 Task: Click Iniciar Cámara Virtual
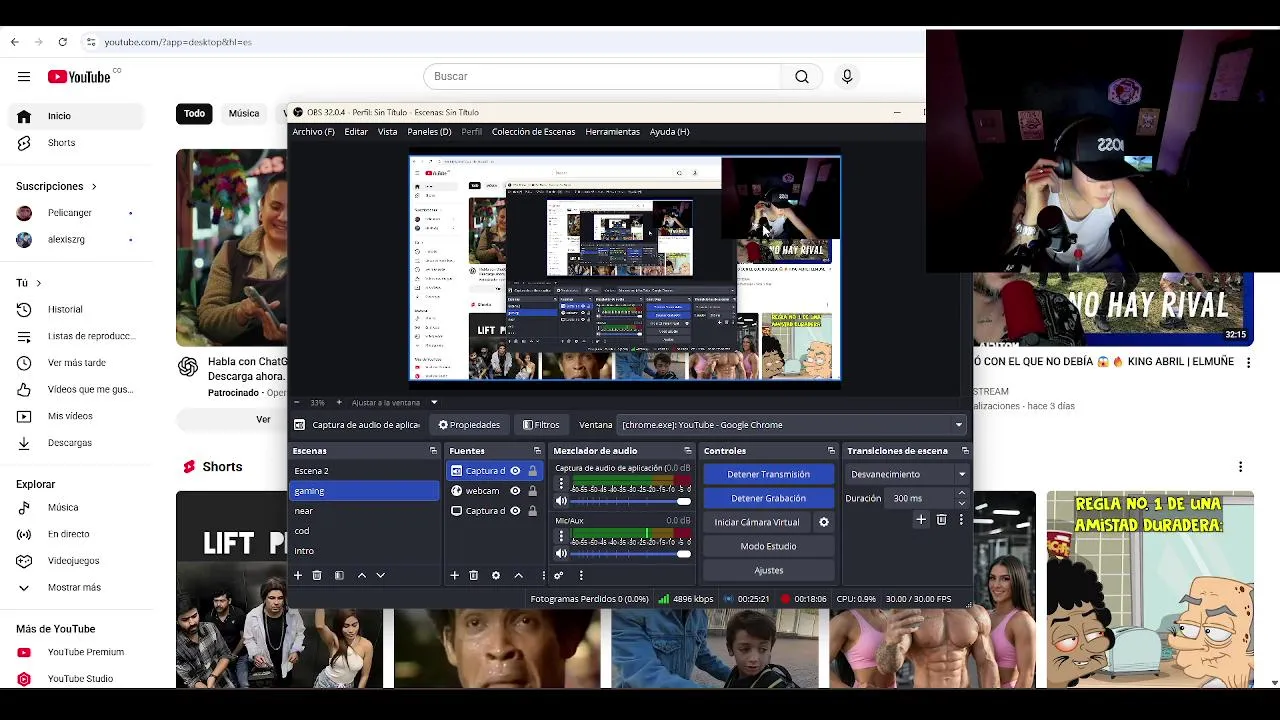point(757,522)
